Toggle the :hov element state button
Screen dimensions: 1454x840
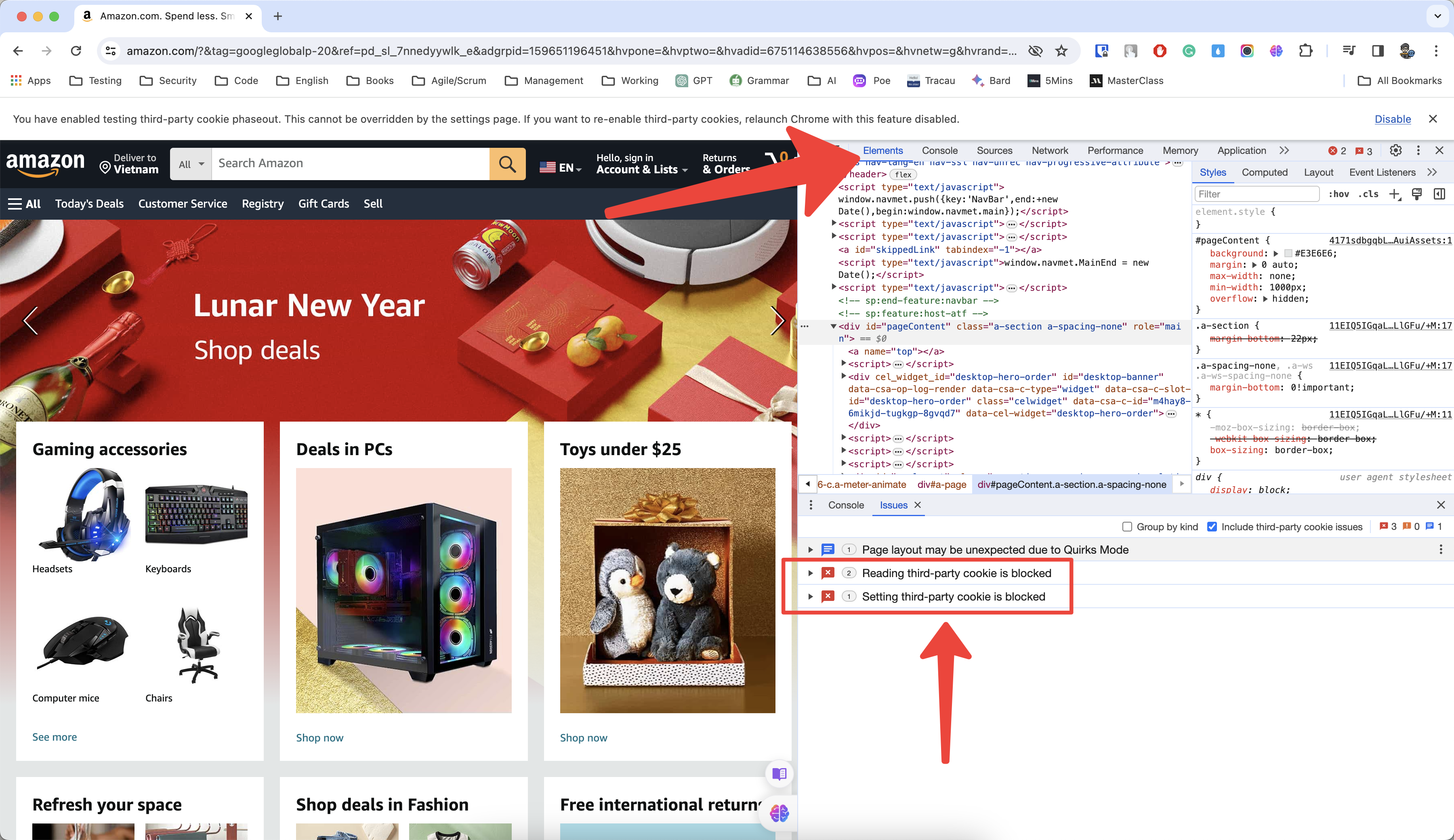tap(1339, 194)
